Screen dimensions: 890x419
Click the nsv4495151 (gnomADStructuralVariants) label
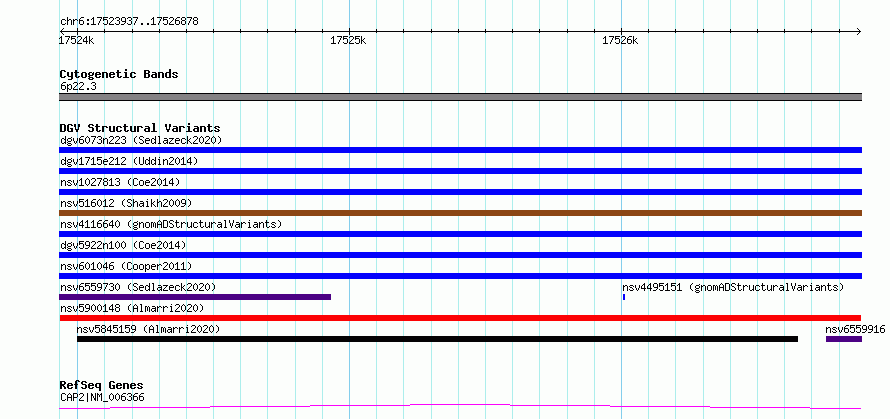(x=733, y=287)
